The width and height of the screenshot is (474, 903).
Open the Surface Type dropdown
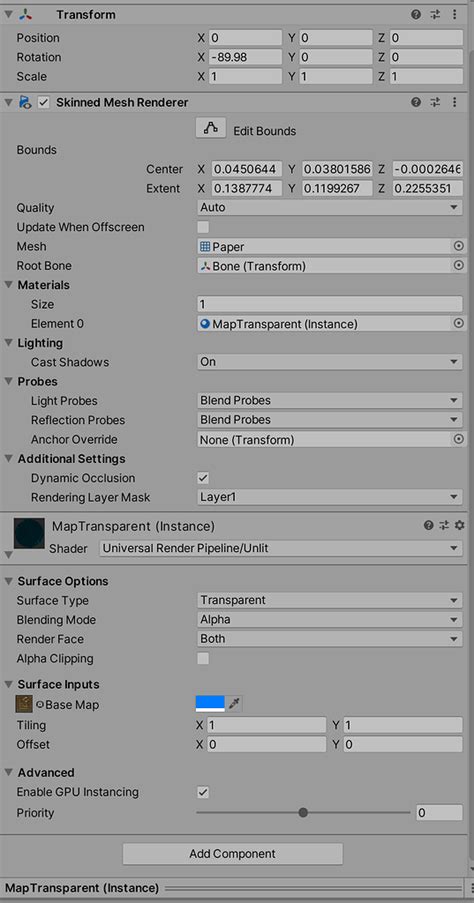pyautogui.click(x=329, y=600)
